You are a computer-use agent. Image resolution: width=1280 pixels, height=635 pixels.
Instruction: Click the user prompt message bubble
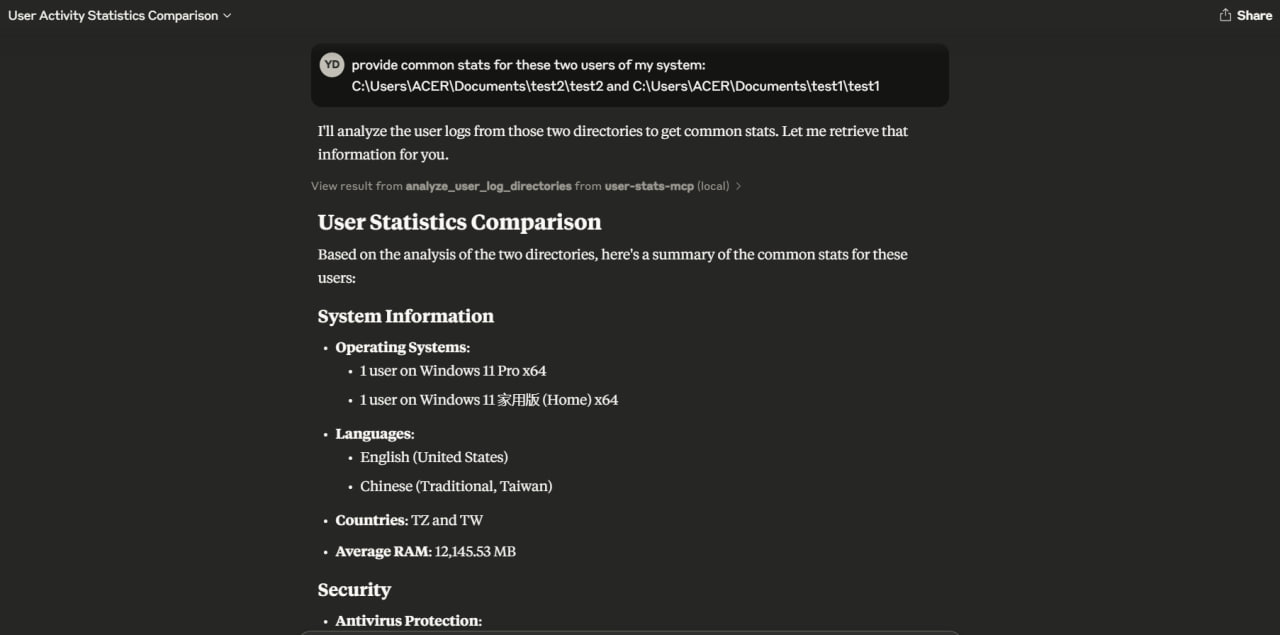pos(630,75)
